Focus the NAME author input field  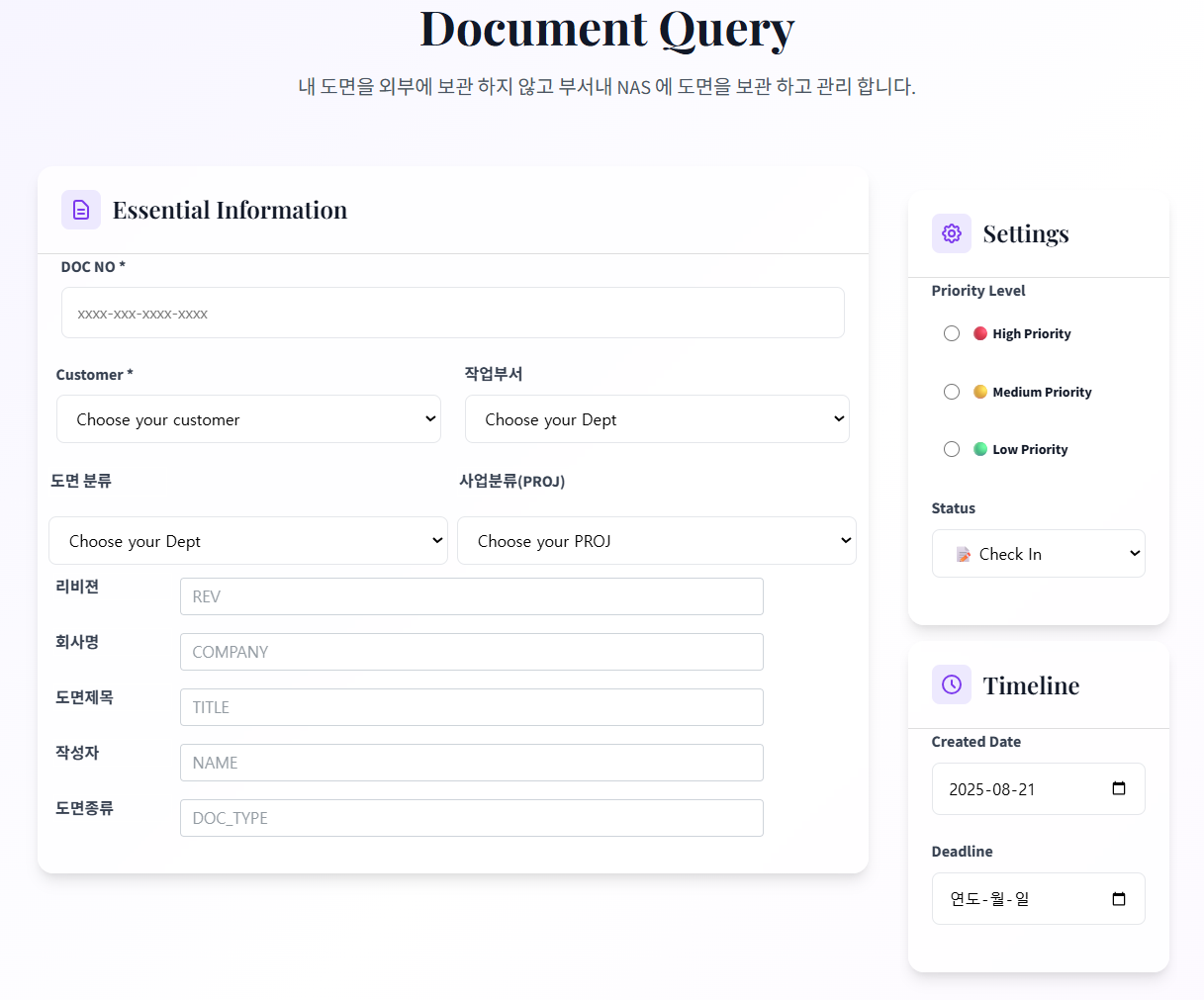pos(471,763)
